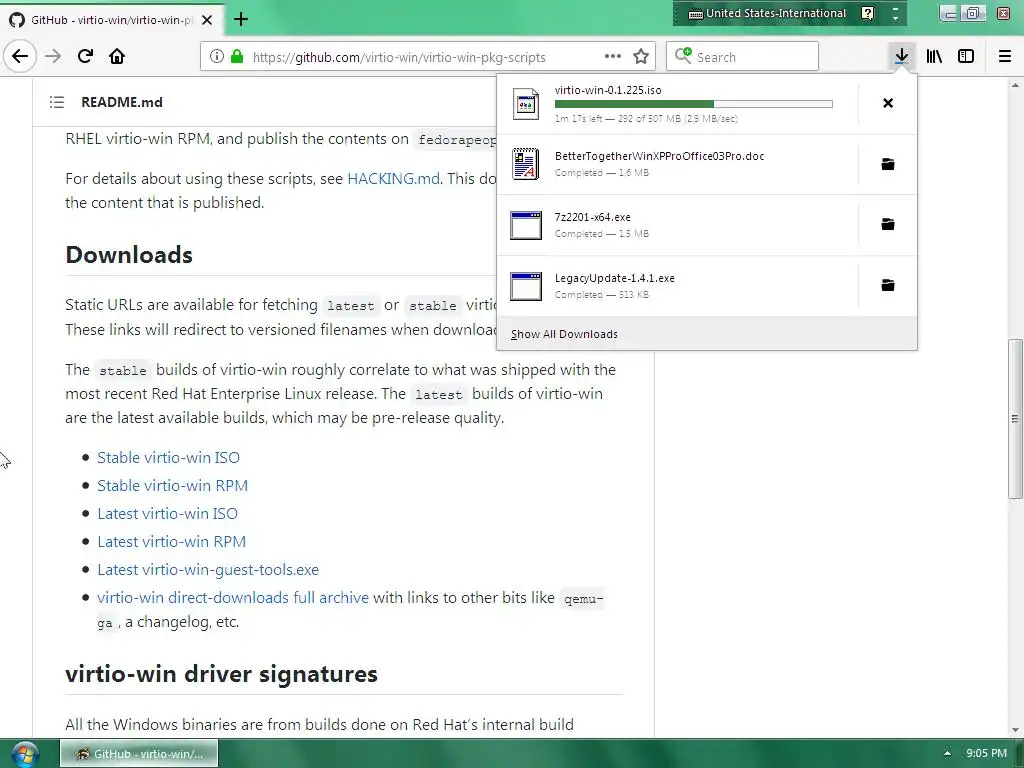Click the green padlock security icon

pyautogui.click(x=238, y=57)
